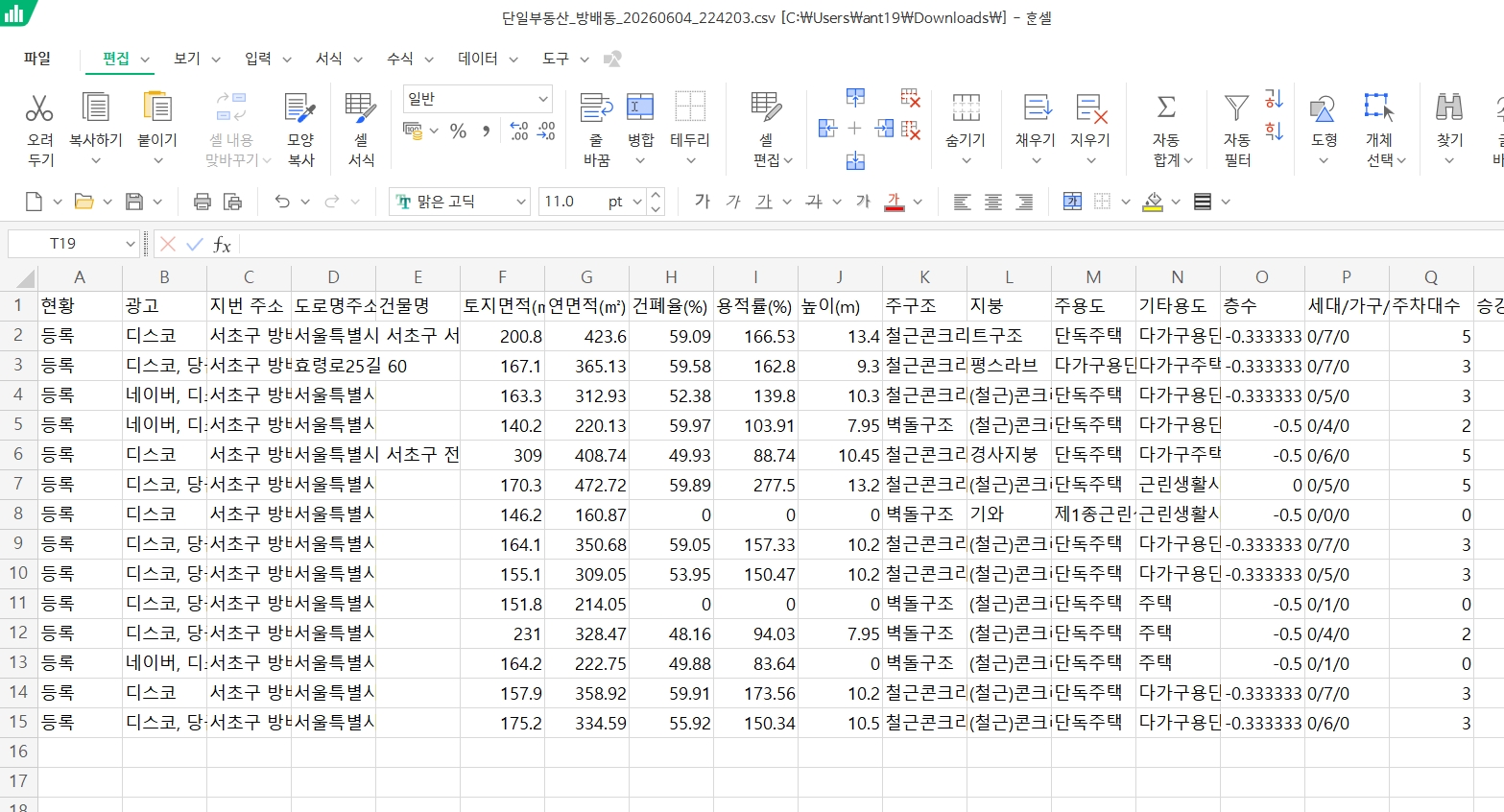Click the Fill (채우기) icon
This screenshot has width=1504, height=812.
tap(1037, 107)
